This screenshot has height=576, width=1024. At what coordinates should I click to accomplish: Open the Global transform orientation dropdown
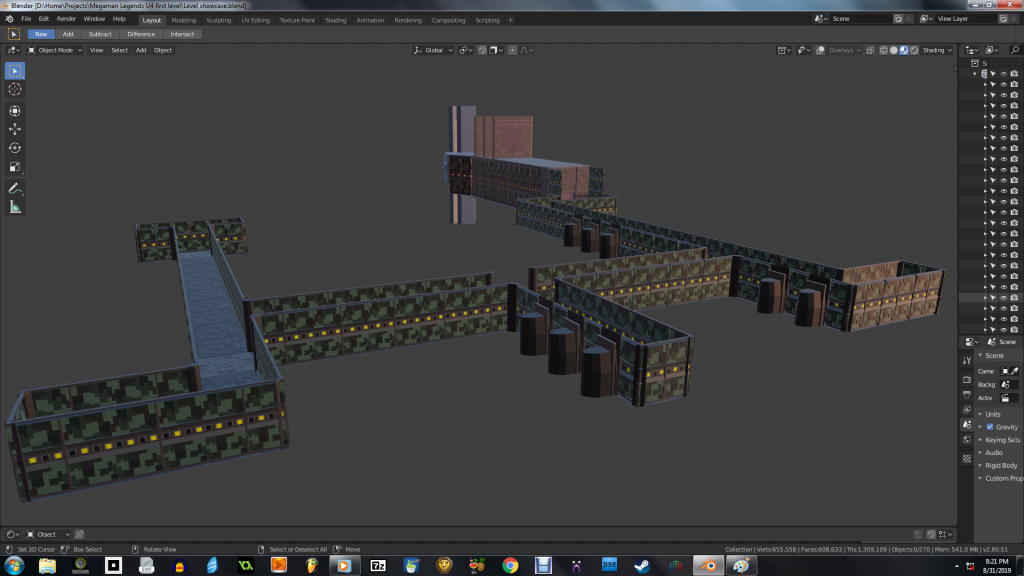pyautogui.click(x=434, y=50)
